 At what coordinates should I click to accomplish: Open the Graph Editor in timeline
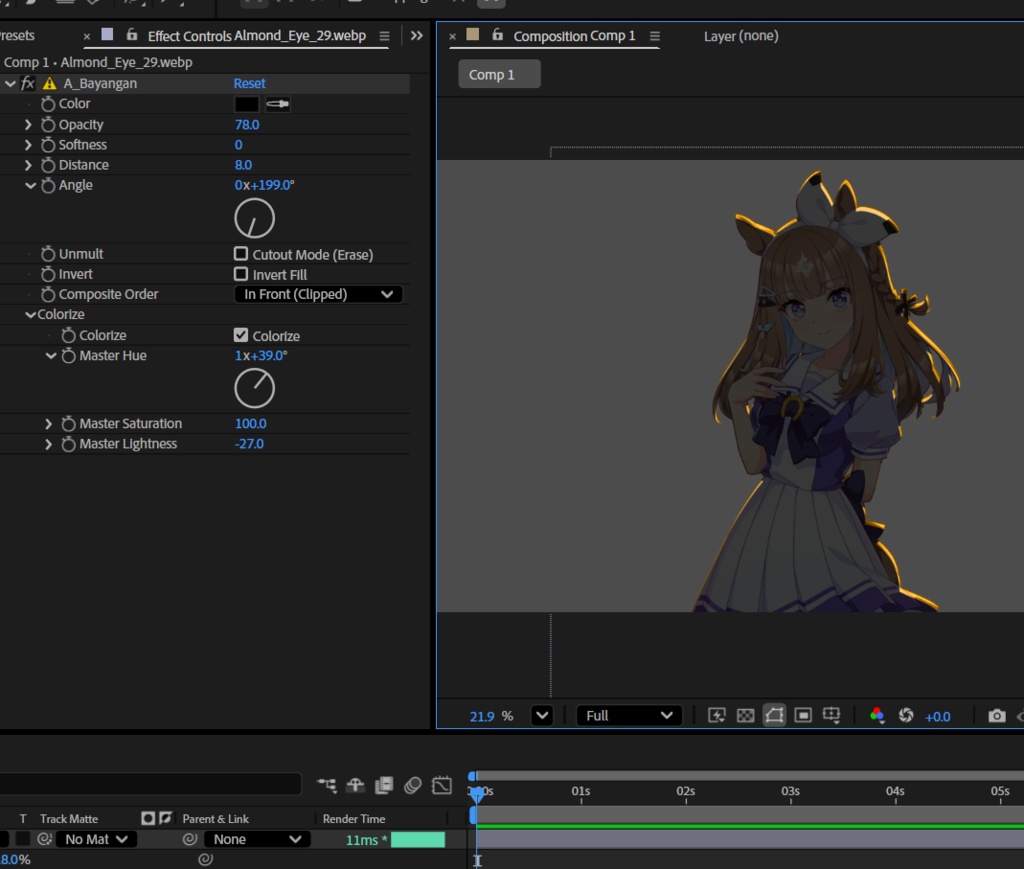[443, 786]
